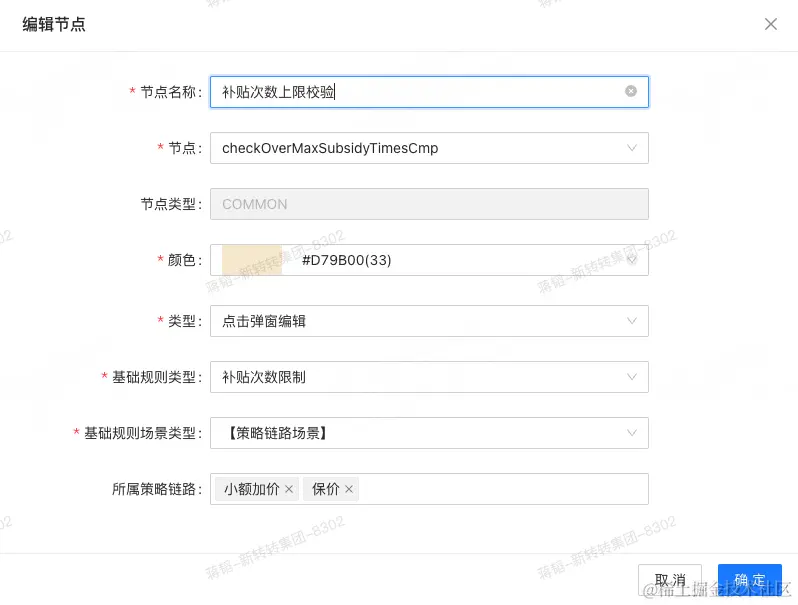
Task: Click the 保价 tag text
Action: 325,489
